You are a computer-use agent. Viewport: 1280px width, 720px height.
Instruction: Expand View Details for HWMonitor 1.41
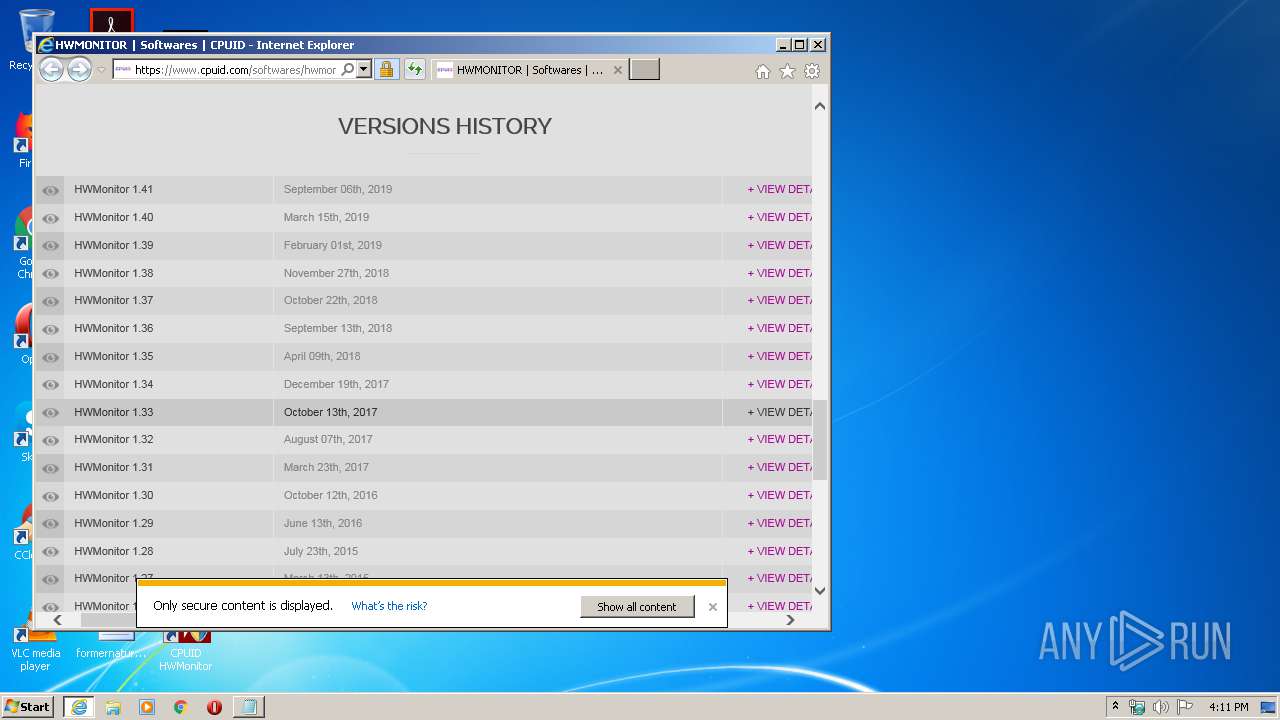pos(780,189)
